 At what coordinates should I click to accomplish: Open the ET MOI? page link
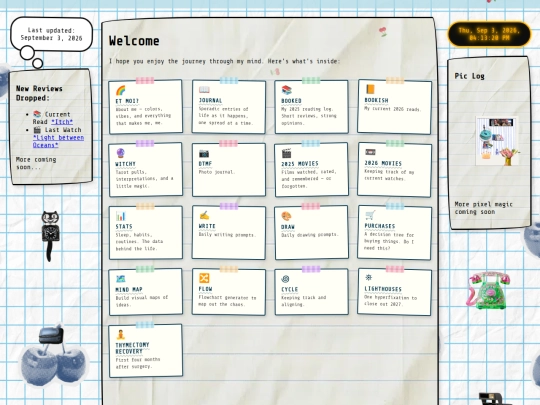tap(127, 101)
